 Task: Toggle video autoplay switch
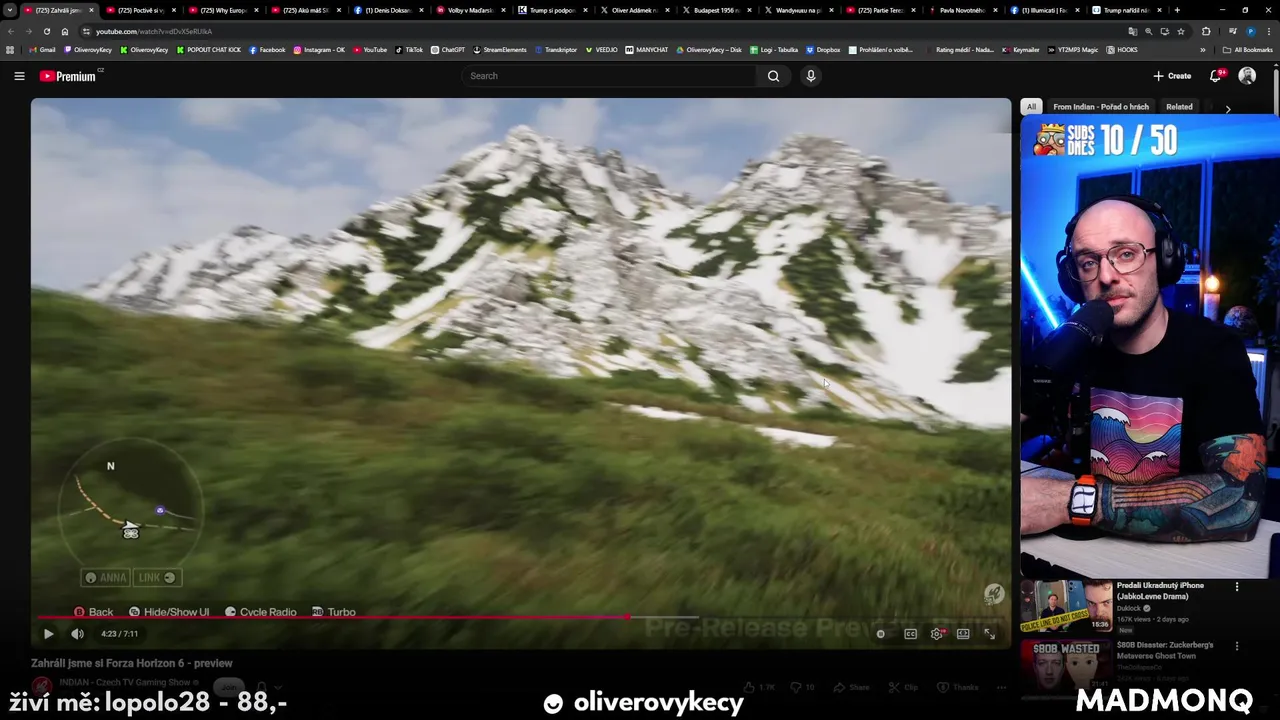point(881,633)
